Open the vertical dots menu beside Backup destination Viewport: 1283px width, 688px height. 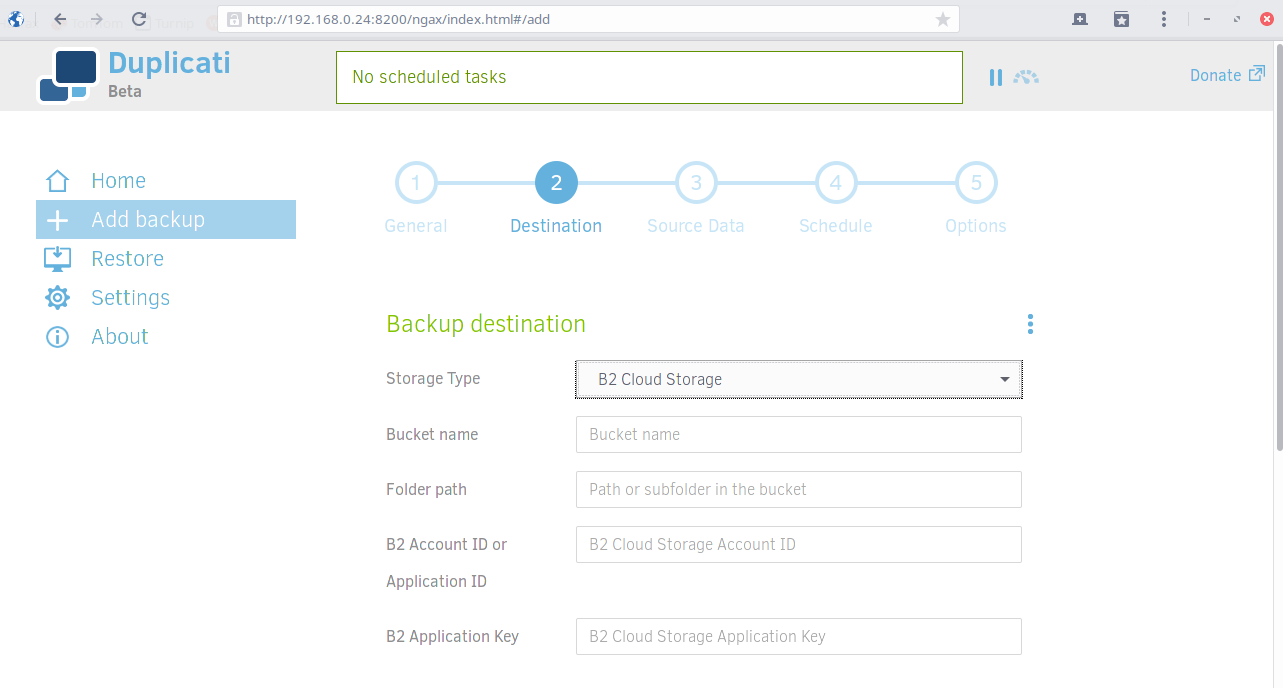tap(1030, 324)
